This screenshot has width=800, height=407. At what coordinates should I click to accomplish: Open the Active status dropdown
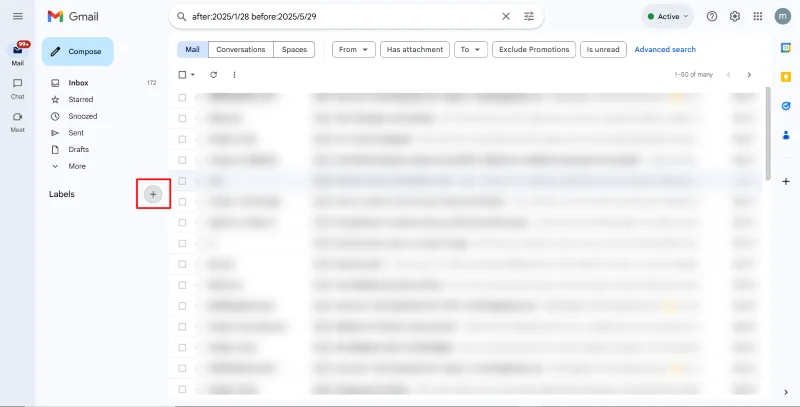[667, 16]
